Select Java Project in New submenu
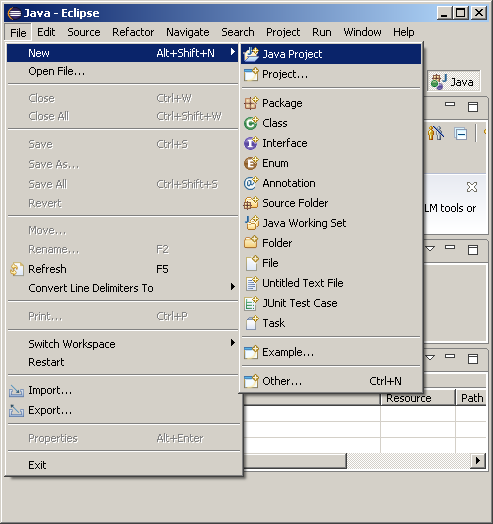Image resolution: width=493 pixels, height=524 pixels. point(331,54)
